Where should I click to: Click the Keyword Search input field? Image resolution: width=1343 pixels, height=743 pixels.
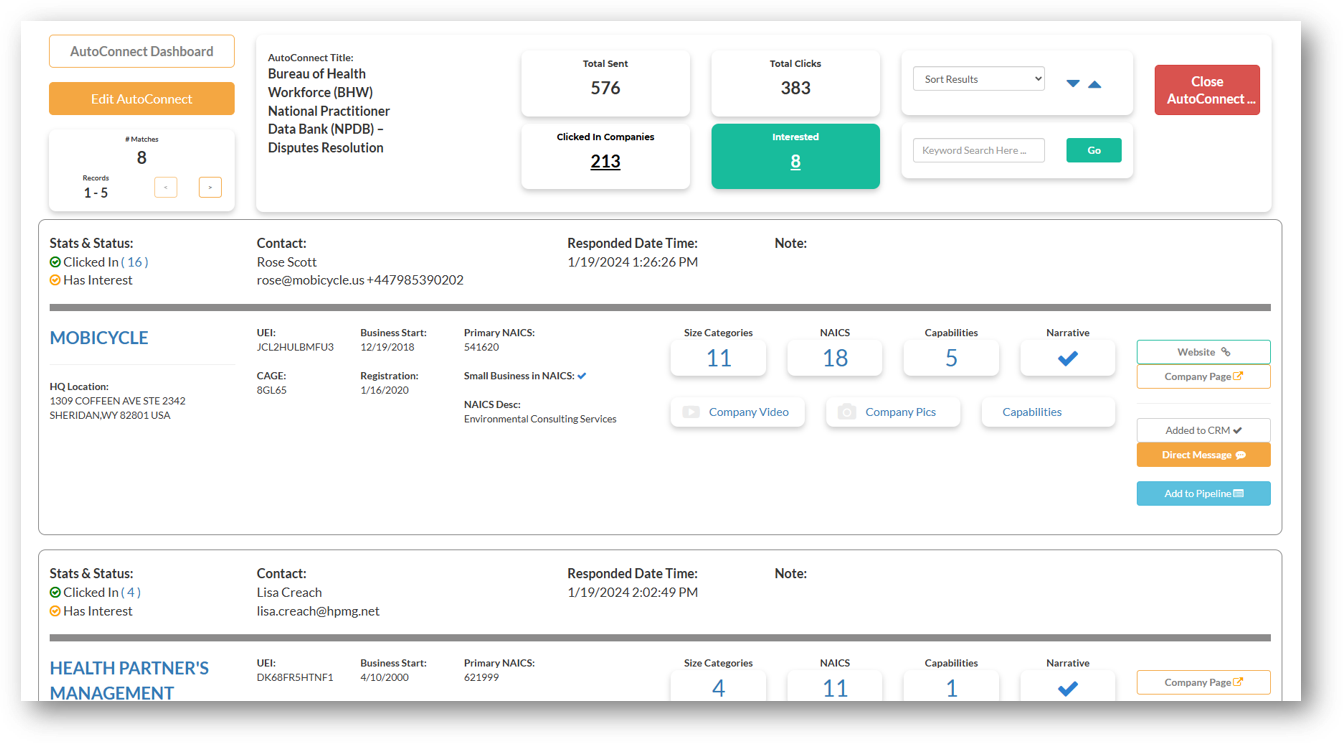click(978, 150)
